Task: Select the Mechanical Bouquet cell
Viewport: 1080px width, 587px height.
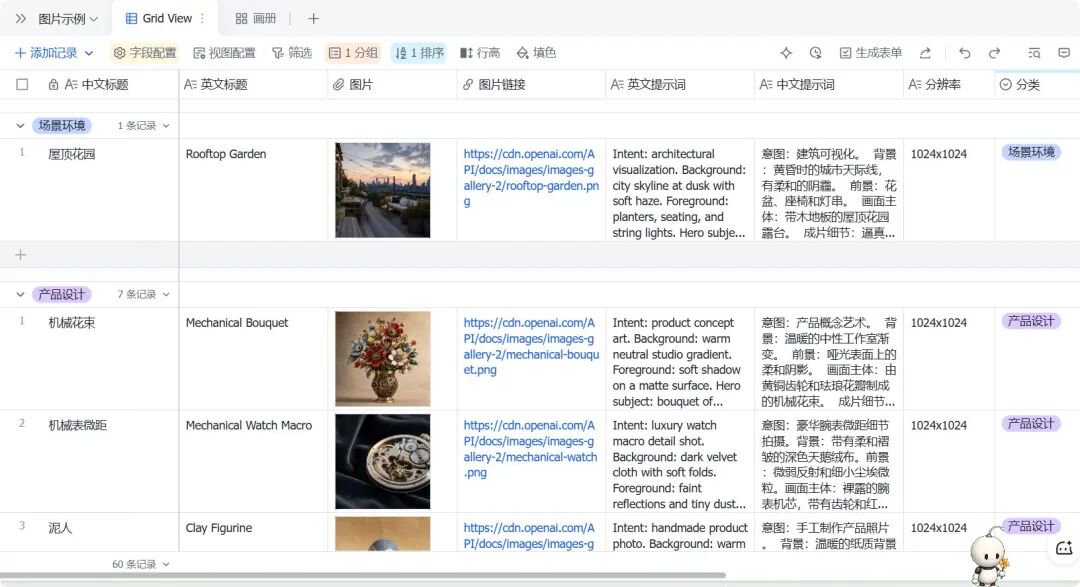Action: (x=253, y=359)
